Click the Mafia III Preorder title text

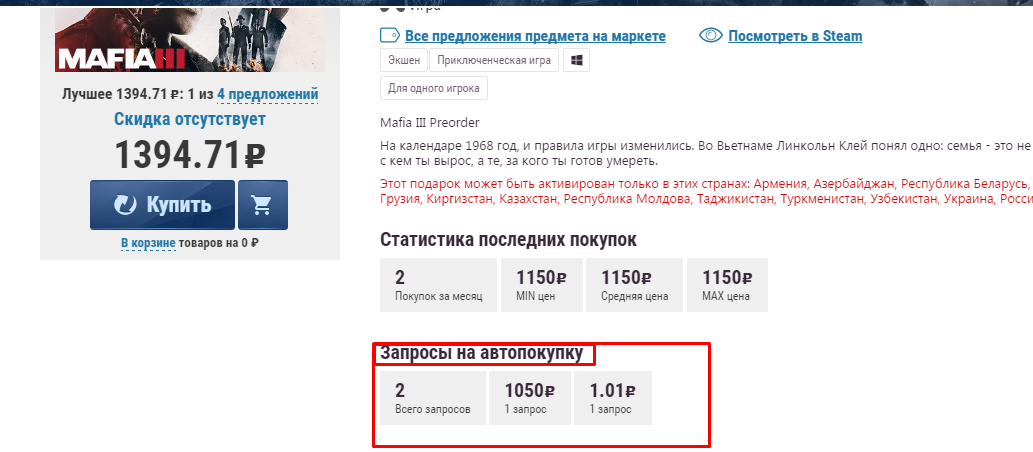430,123
